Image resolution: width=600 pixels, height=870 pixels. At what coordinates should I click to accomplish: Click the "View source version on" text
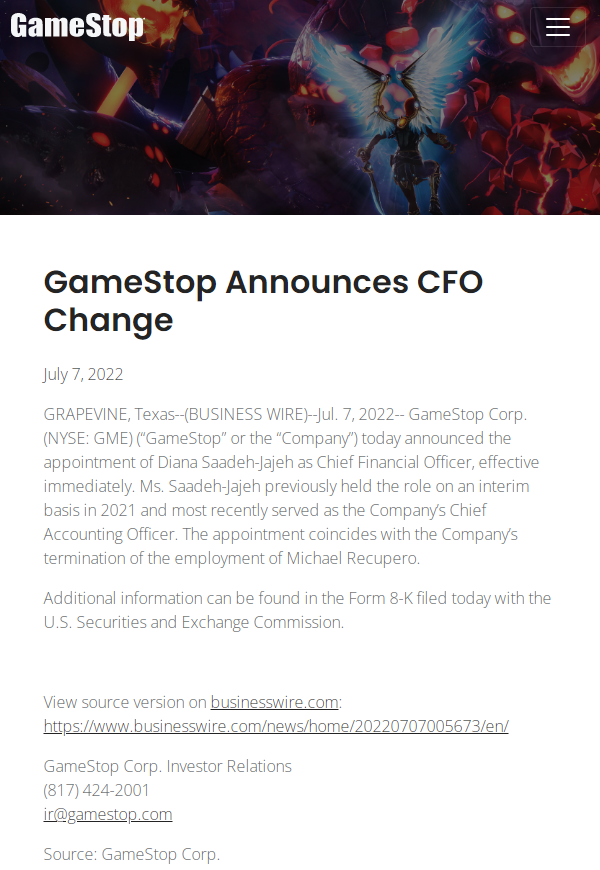click(125, 702)
